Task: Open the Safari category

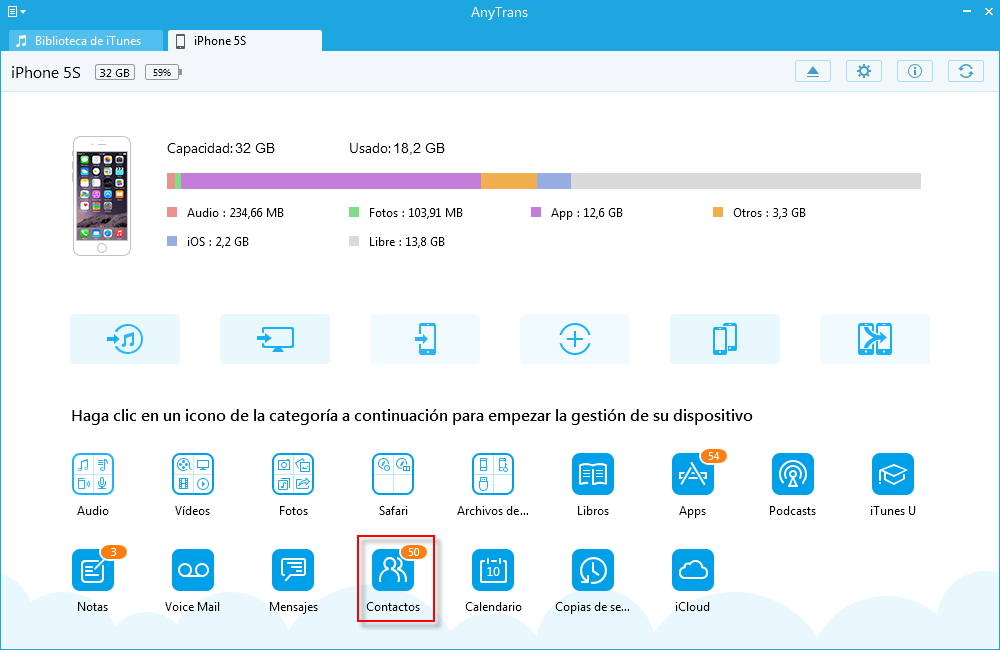Action: [x=393, y=474]
